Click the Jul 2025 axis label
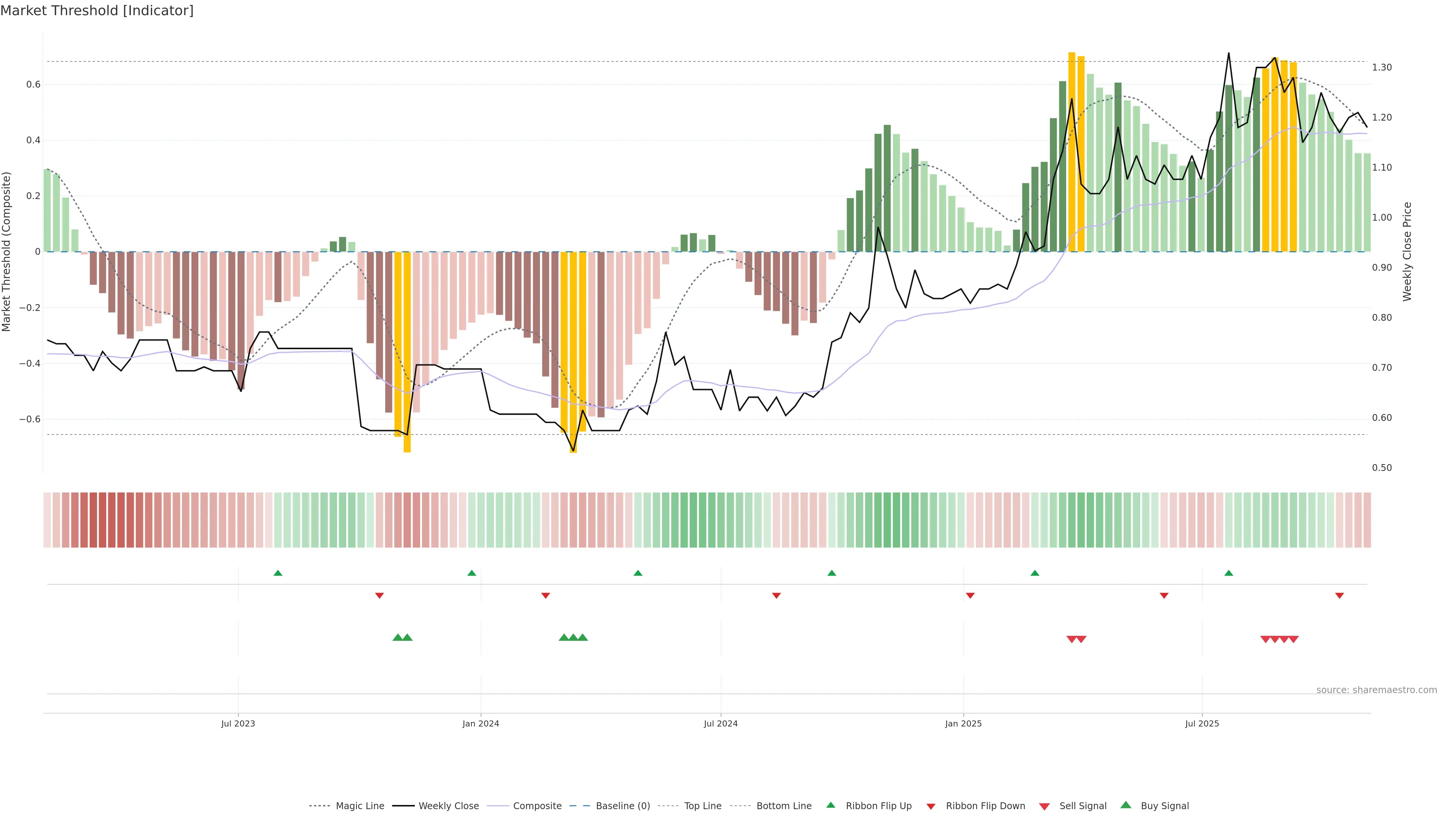 click(1202, 723)
